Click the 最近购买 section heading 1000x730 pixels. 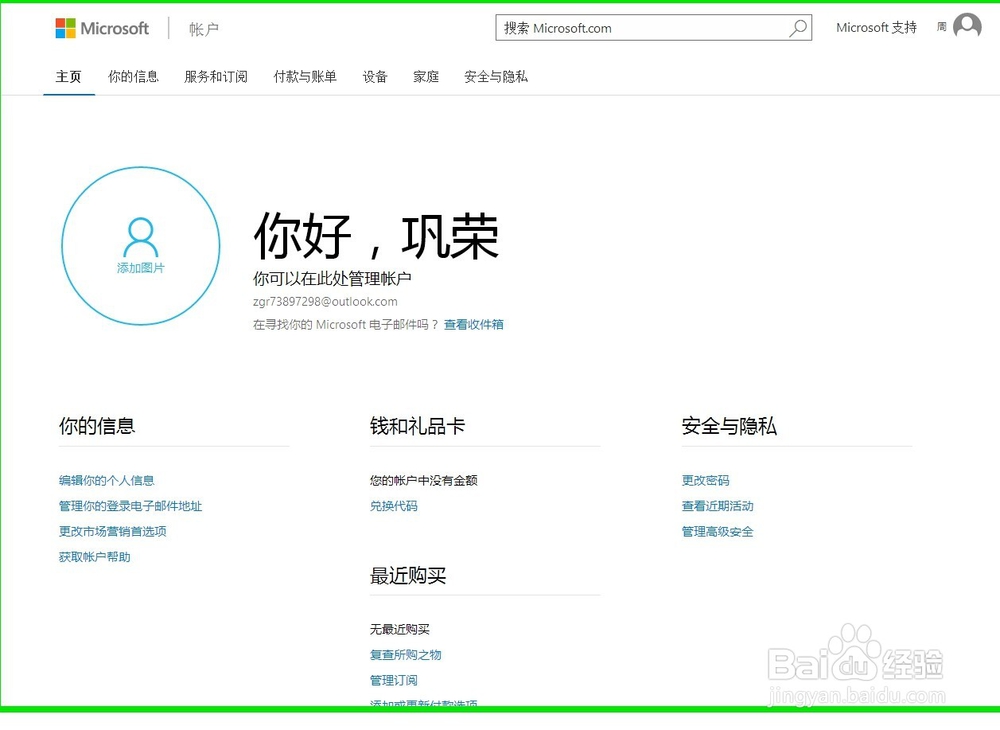(408, 576)
